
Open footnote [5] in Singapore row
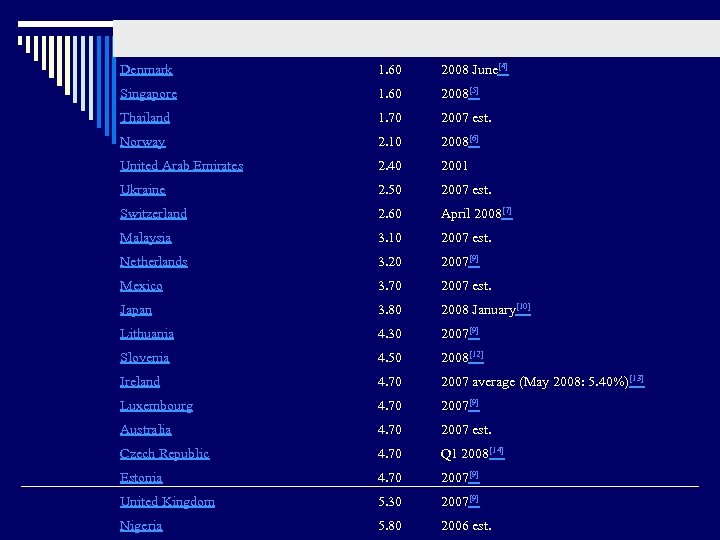click(474, 92)
